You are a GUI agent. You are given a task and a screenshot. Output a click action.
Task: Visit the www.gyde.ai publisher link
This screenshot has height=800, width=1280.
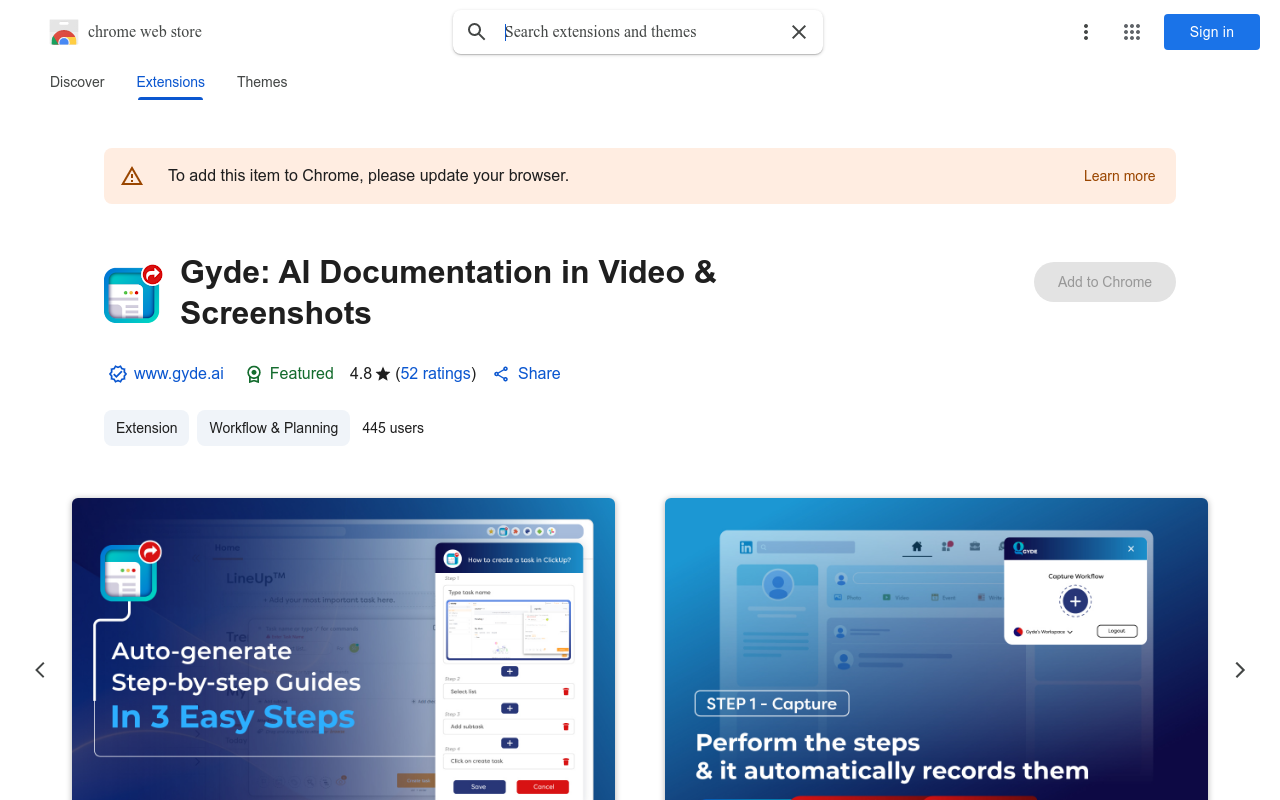click(179, 374)
